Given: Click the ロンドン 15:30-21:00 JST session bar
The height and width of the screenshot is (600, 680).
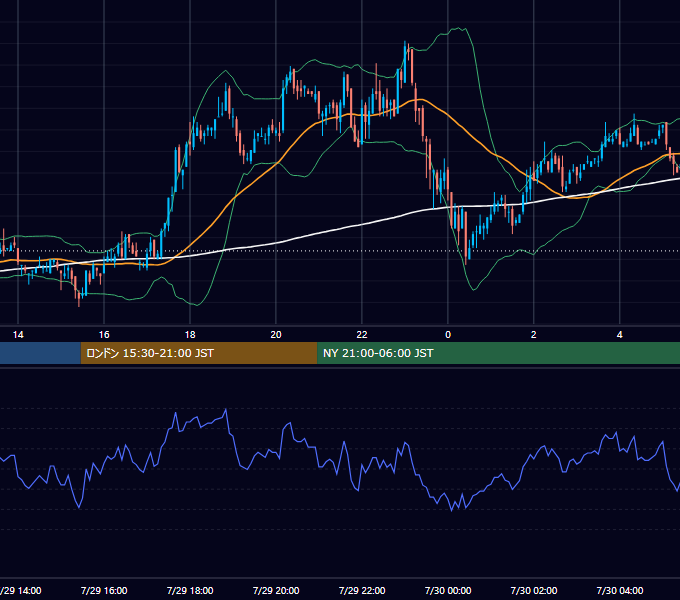Looking at the screenshot, I should [x=199, y=353].
